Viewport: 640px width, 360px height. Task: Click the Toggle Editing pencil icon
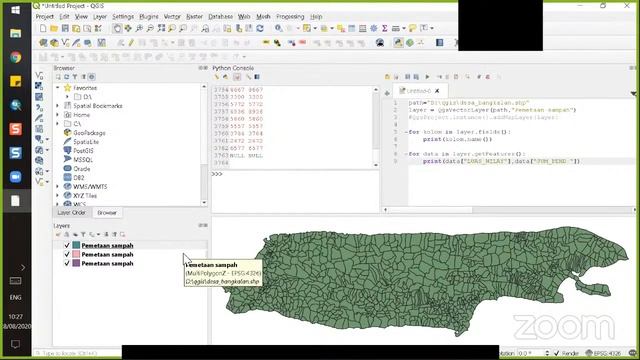click(x=131, y=42)
